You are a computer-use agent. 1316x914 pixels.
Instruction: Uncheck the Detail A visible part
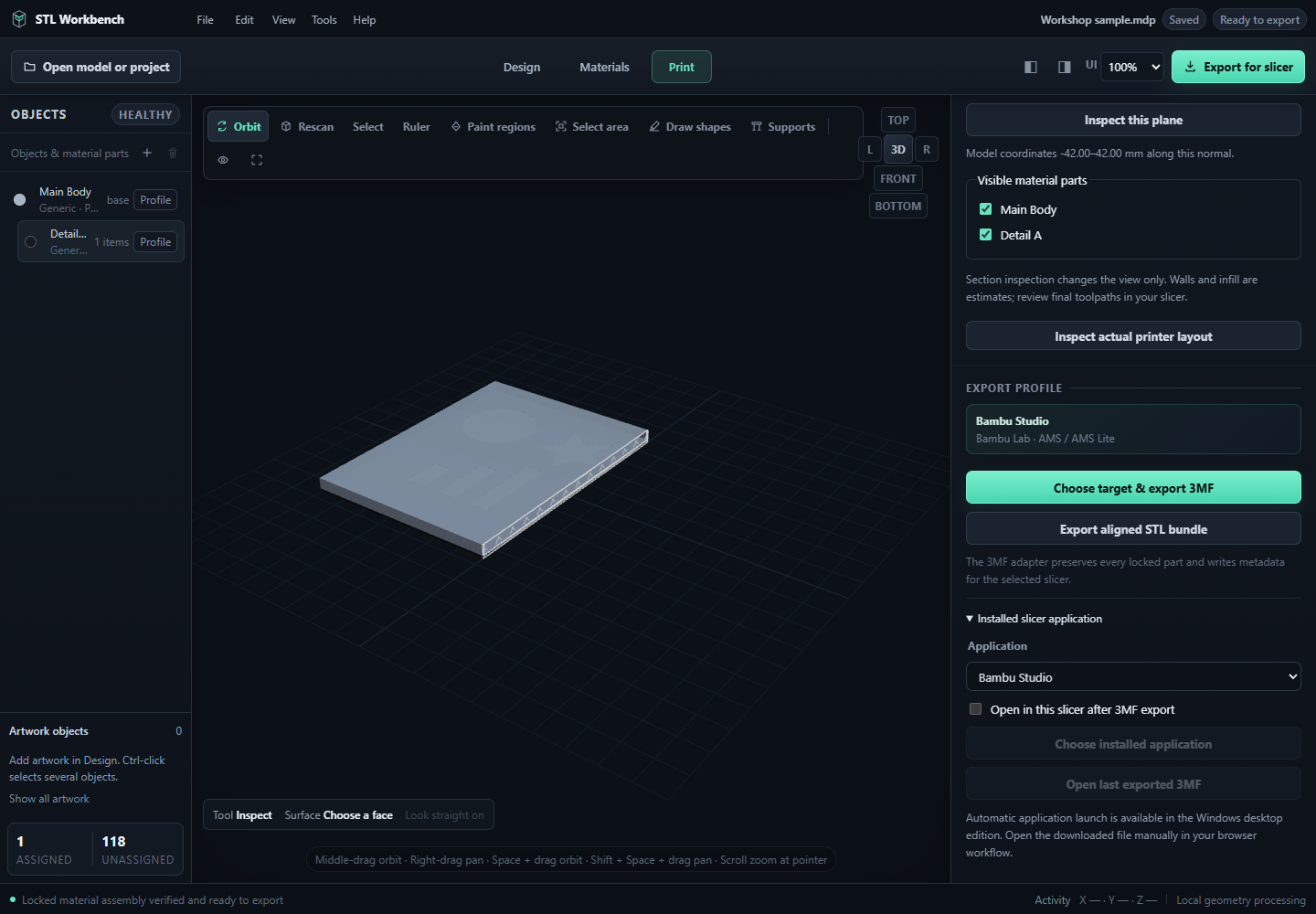[985, 235]
